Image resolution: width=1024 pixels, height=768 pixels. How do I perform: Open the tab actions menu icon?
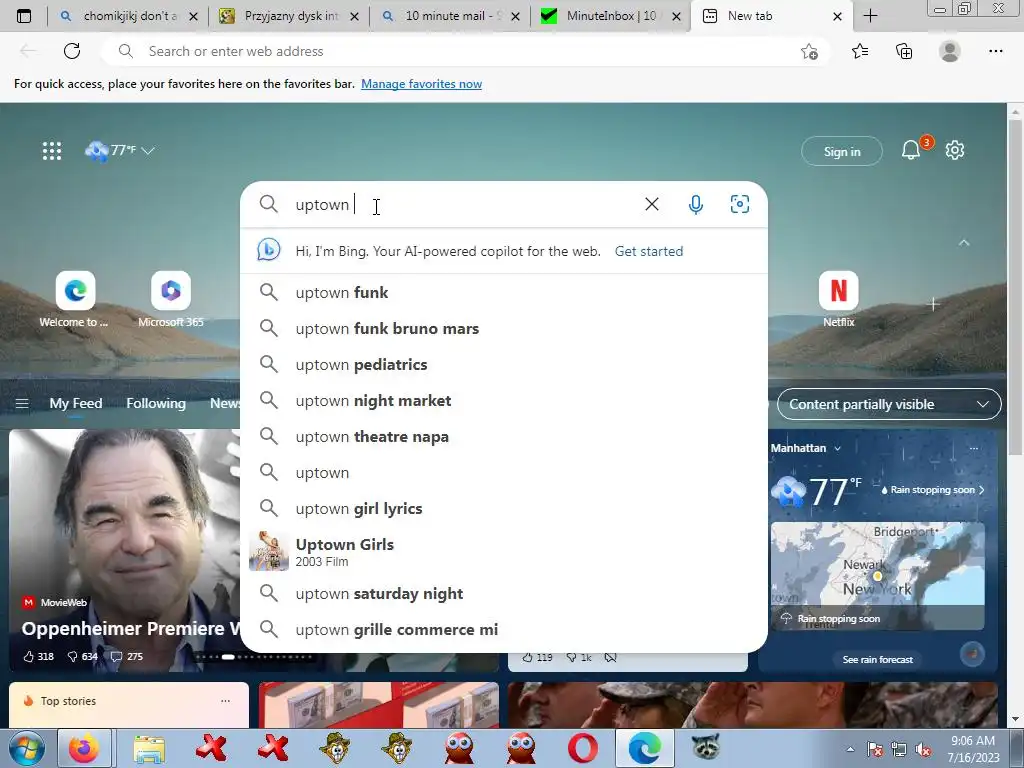click(24, 16)
